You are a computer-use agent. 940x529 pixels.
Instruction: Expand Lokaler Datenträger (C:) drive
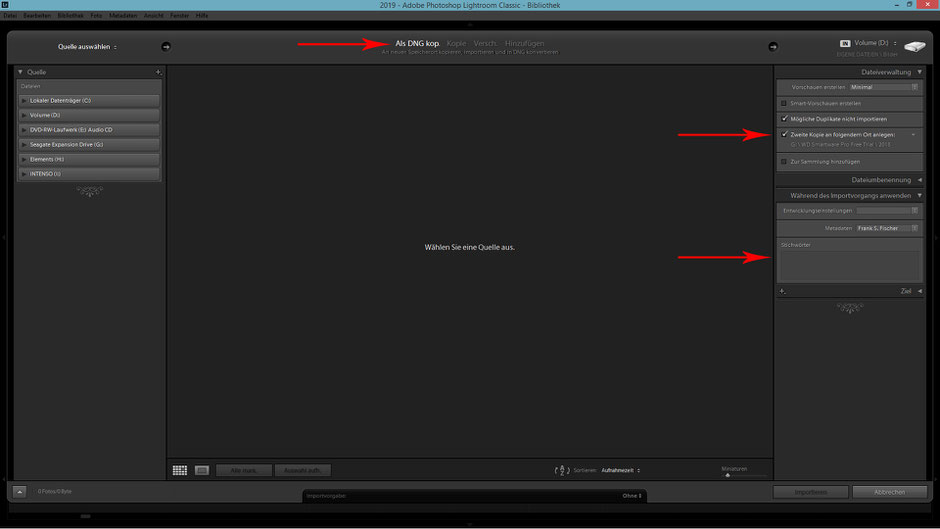[x=24, y=101]
